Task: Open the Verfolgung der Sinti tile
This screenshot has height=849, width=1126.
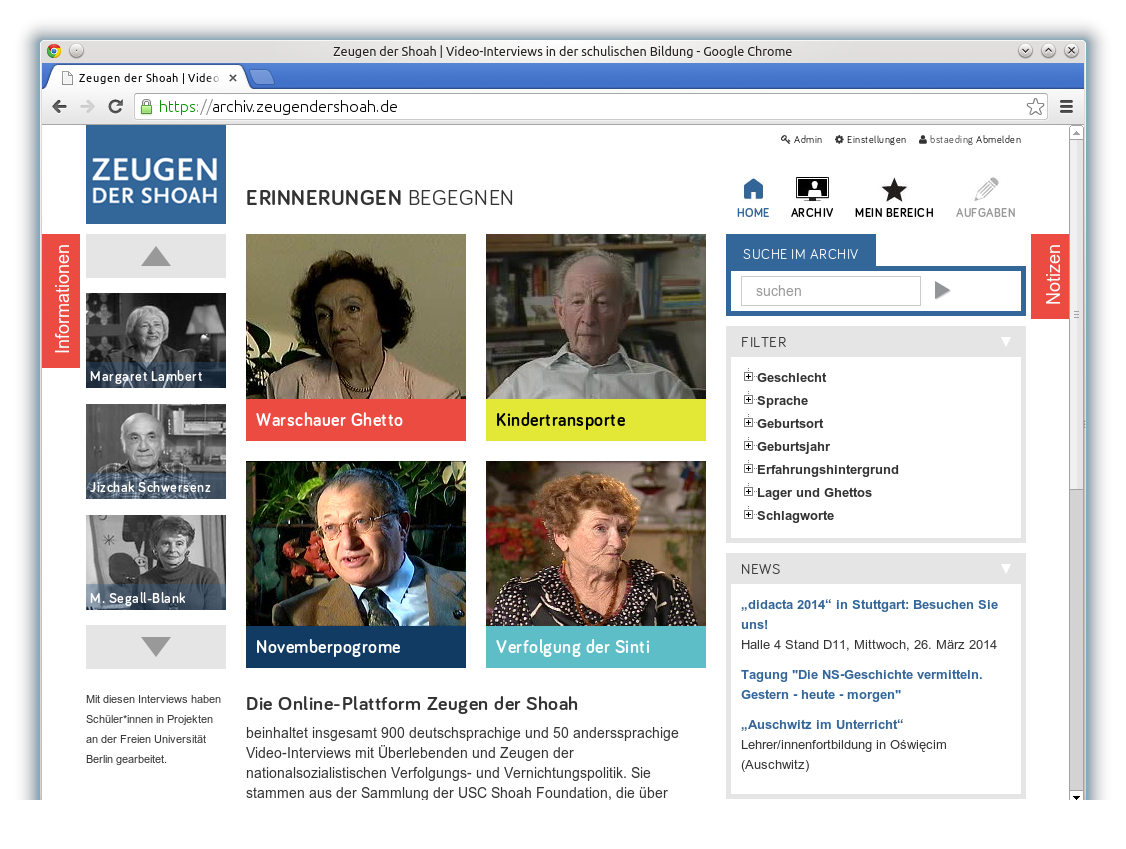Action: click(595, 564)
